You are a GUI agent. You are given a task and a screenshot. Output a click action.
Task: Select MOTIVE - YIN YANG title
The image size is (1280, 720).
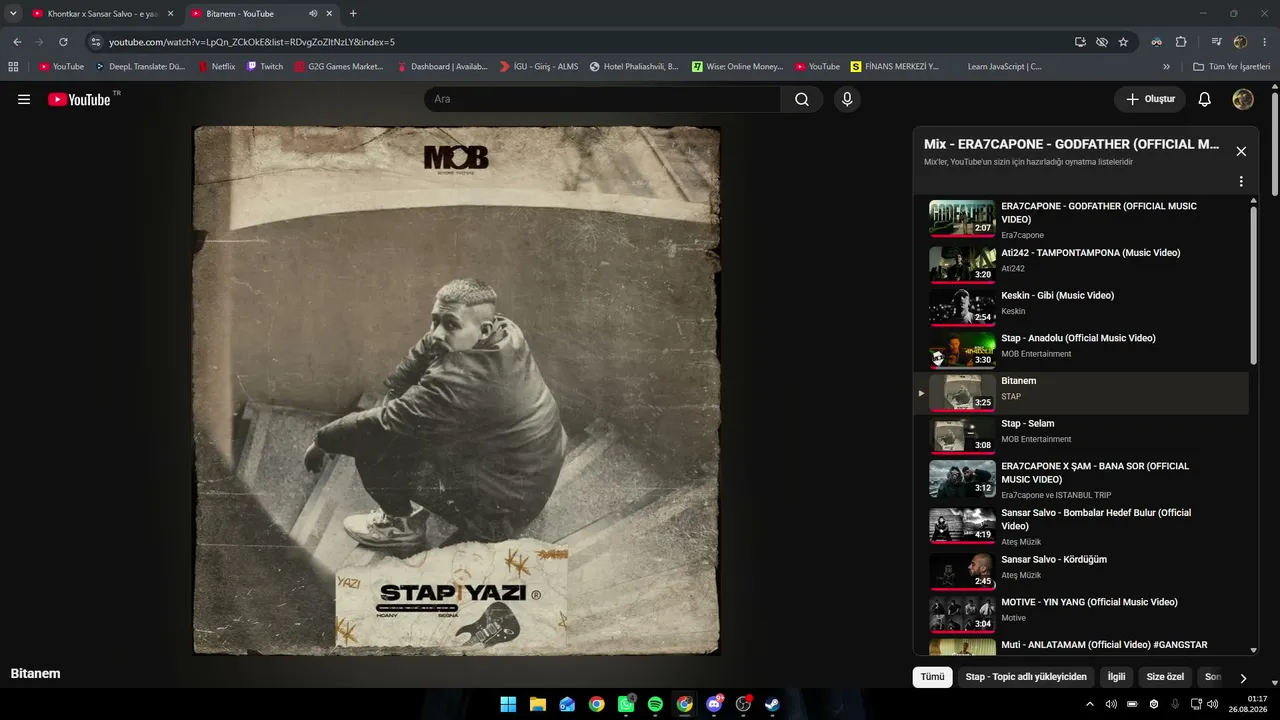pyautogui.click(x=1089, y=602)
